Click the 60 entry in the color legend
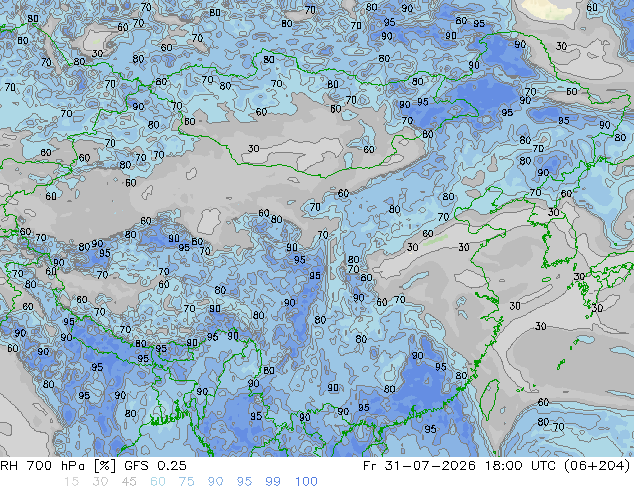The height and width of the screenshot is (490, 634). (158, 482)
